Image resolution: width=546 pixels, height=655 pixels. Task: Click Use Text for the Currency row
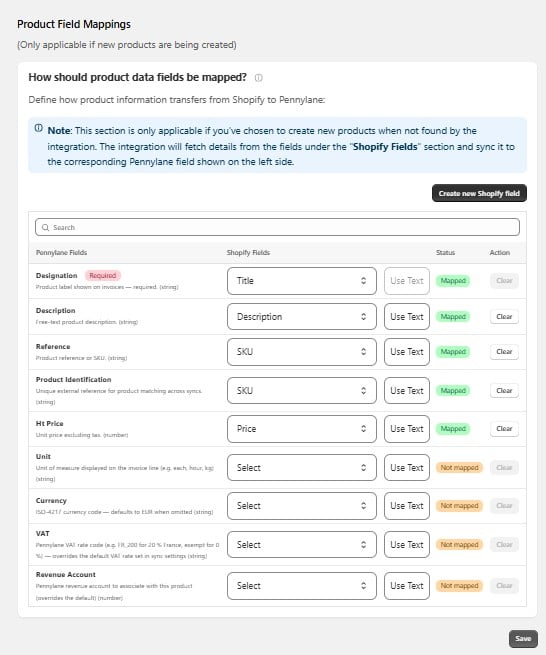(407, 506)
